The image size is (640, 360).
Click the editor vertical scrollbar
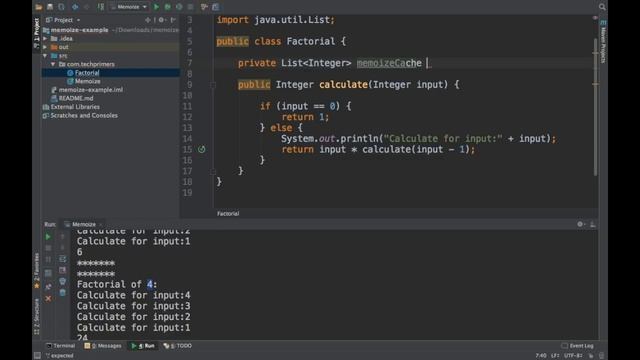[x=596, y=107]
